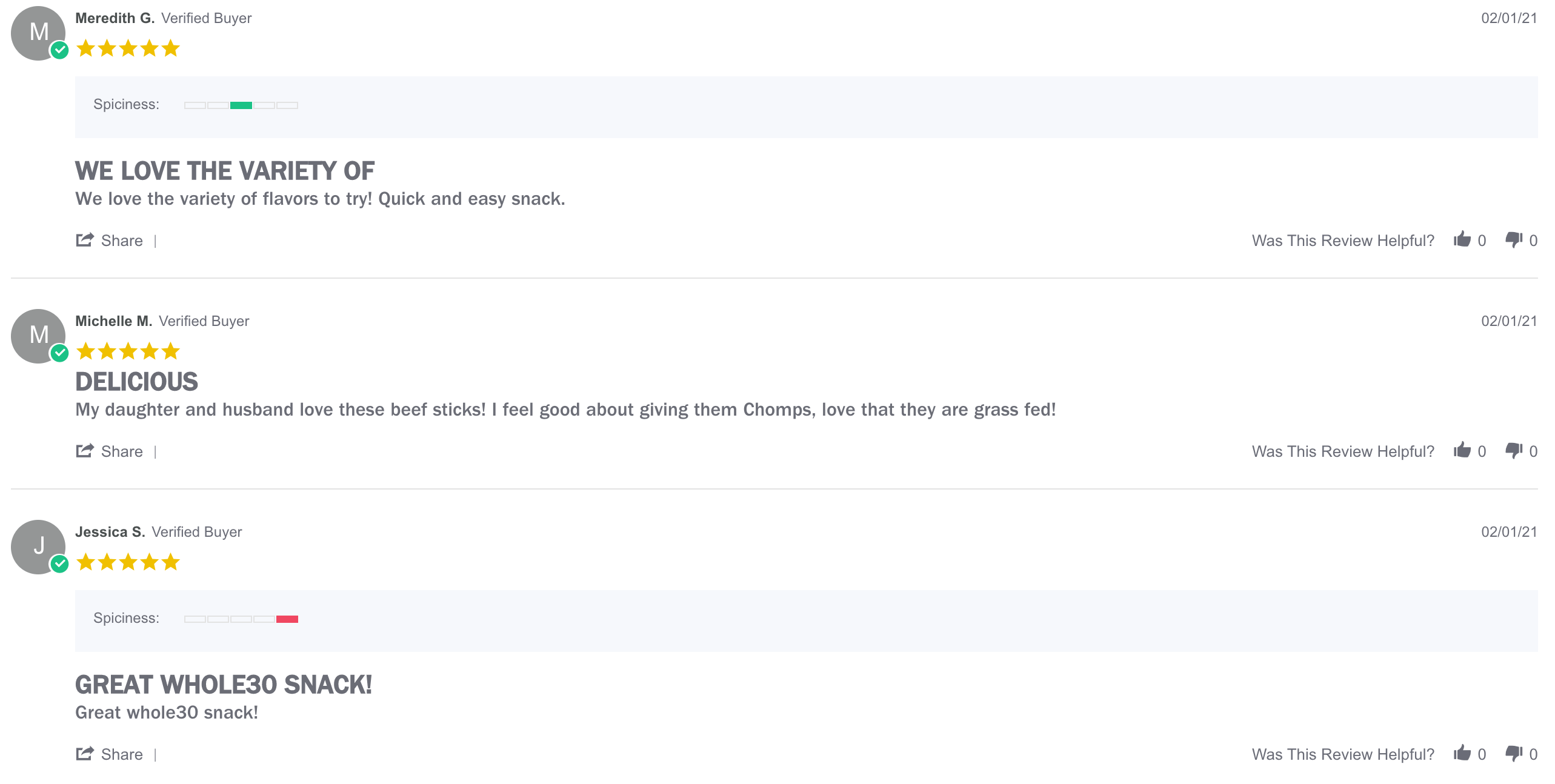Click the Great Whole30 Snack review title
The image size is (1555, 784).
tap(223, 685)
